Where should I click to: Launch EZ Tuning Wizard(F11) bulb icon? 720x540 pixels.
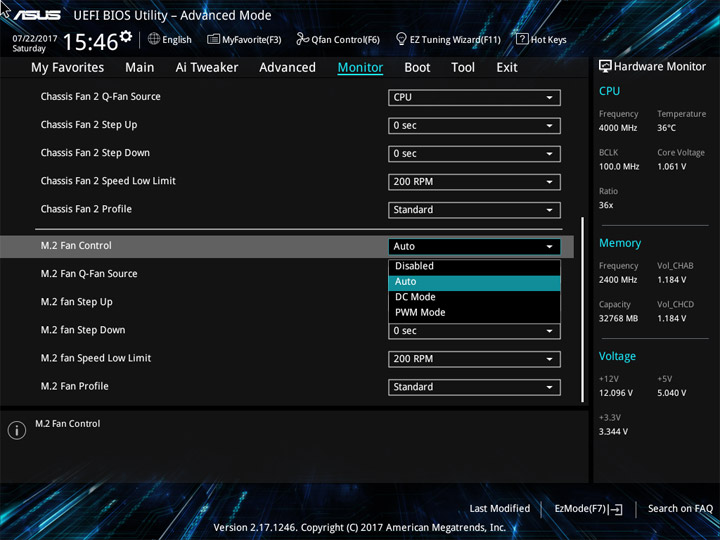click(401, 39)
